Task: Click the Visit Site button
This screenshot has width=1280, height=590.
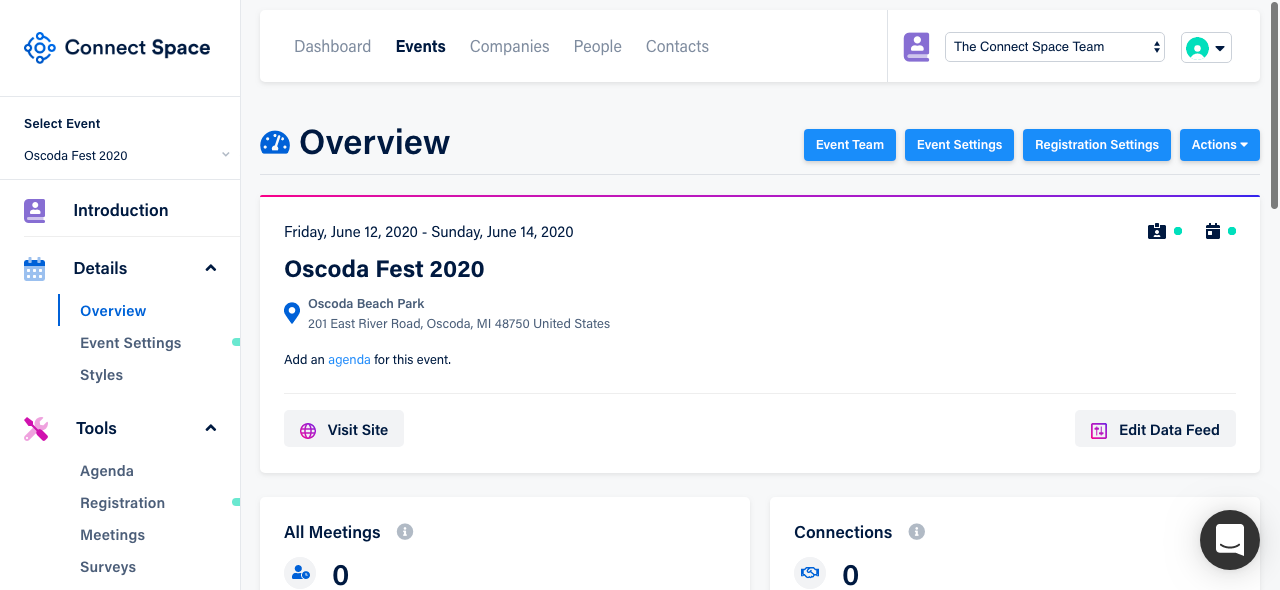Action: pos(344,429)
